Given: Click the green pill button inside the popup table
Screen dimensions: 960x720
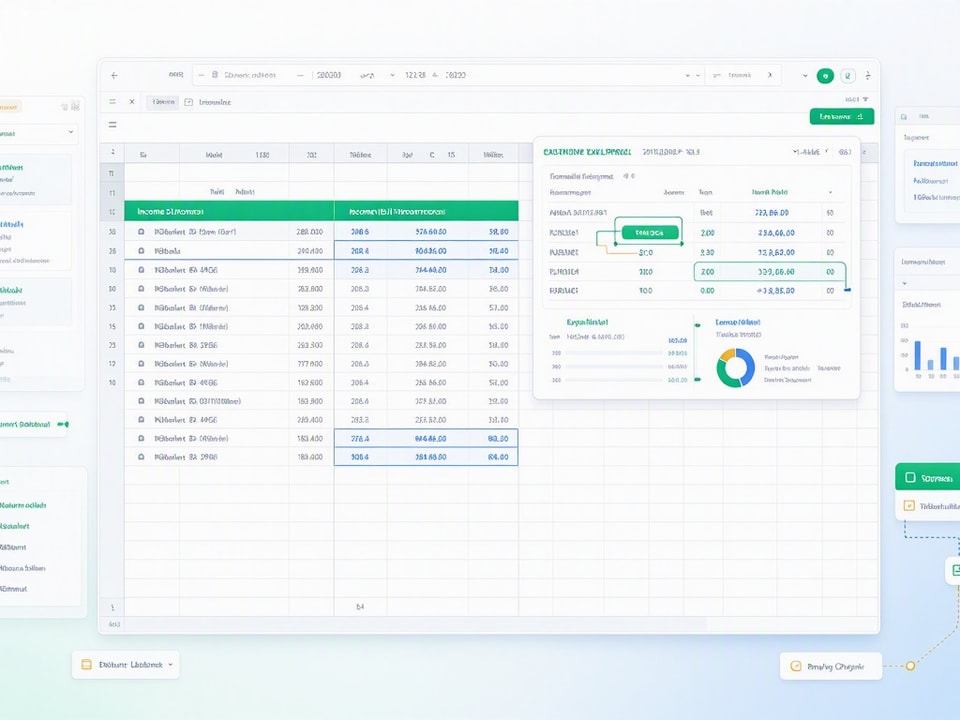Looking at the screenshot, I should coord(650,233).
